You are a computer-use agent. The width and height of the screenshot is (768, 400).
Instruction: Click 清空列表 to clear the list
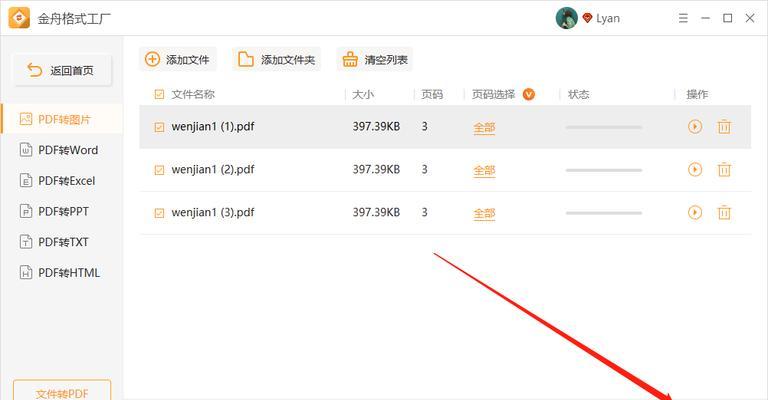[375, 60]
